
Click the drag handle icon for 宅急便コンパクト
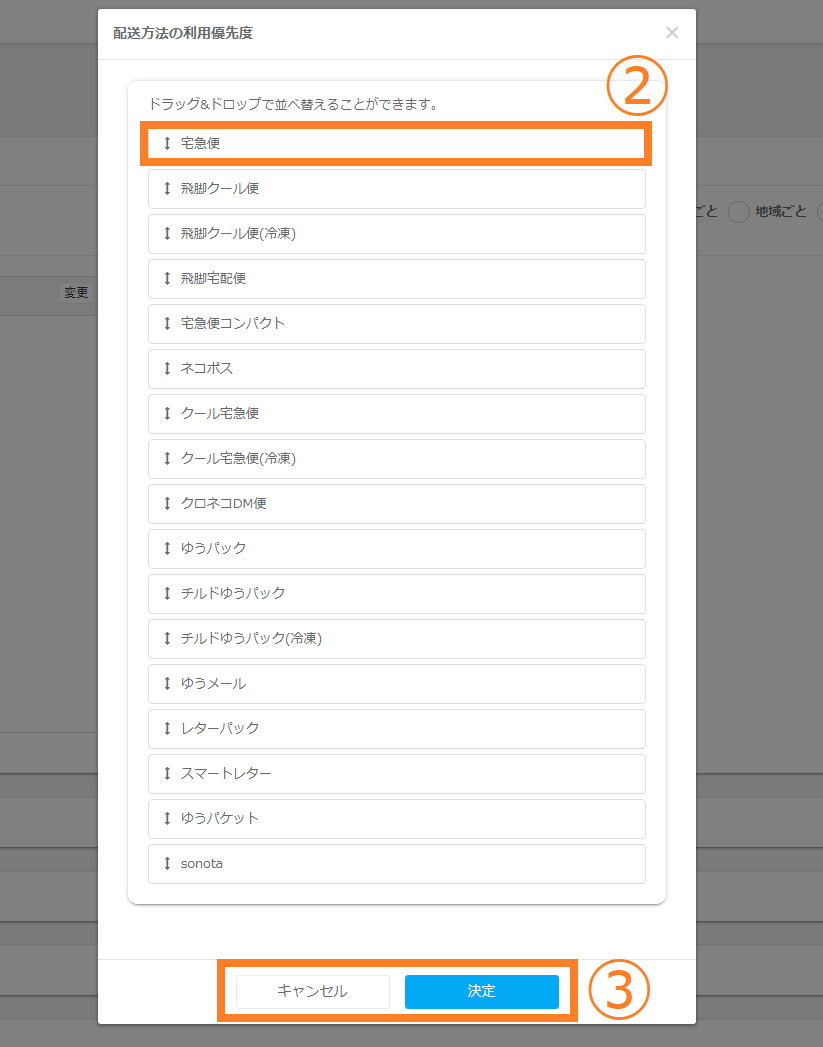pos(167,323)
